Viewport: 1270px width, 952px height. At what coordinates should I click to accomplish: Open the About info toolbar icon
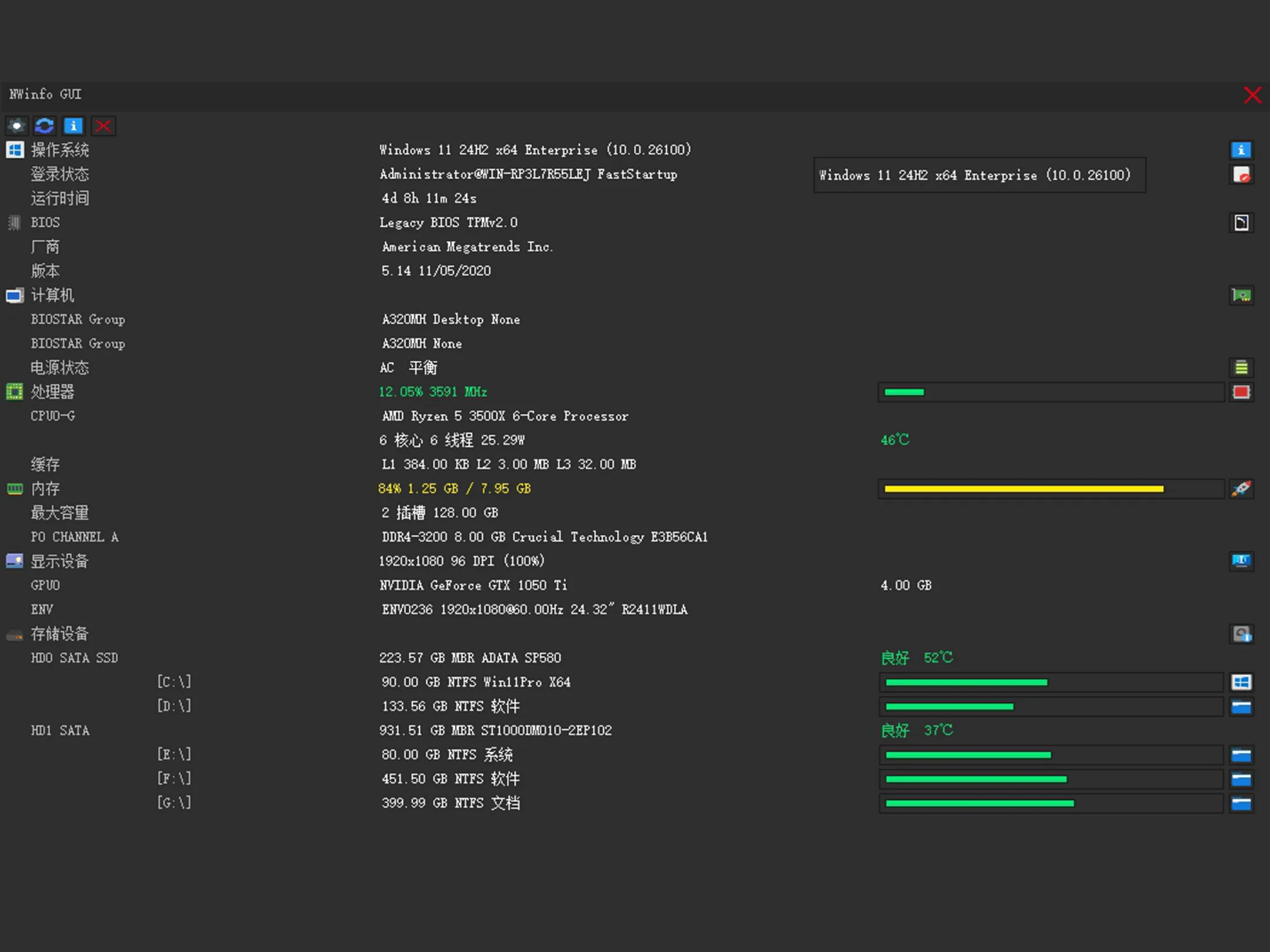73,126
